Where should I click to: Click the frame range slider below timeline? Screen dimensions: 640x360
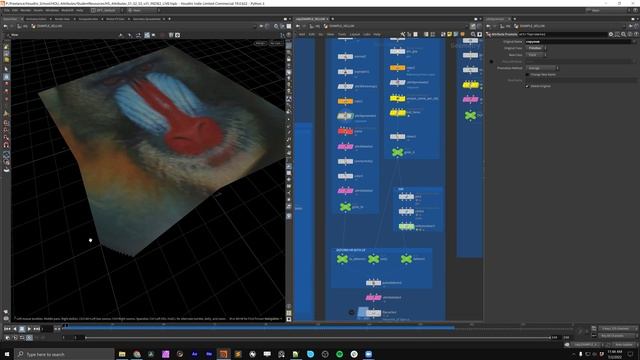[x=318, y=338]
